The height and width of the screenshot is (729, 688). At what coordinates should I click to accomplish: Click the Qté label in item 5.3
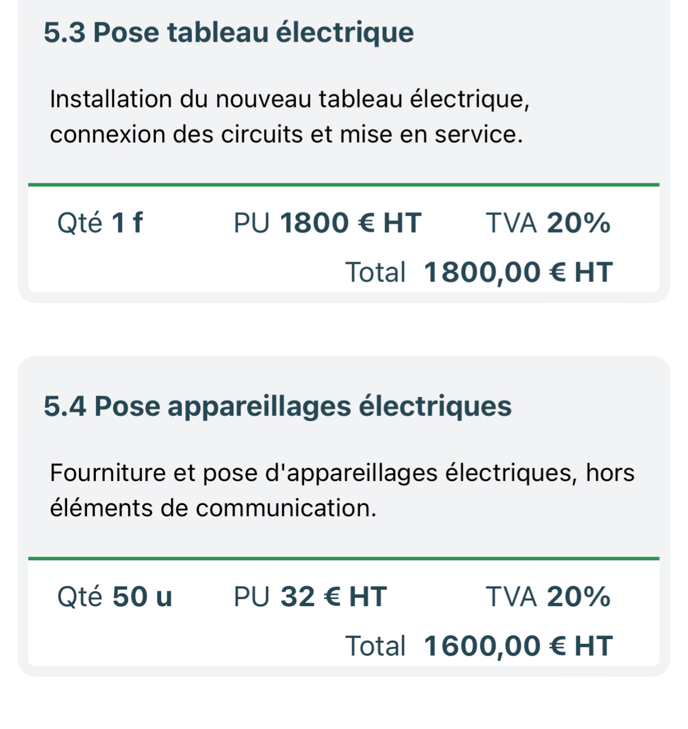coord(79,223)
